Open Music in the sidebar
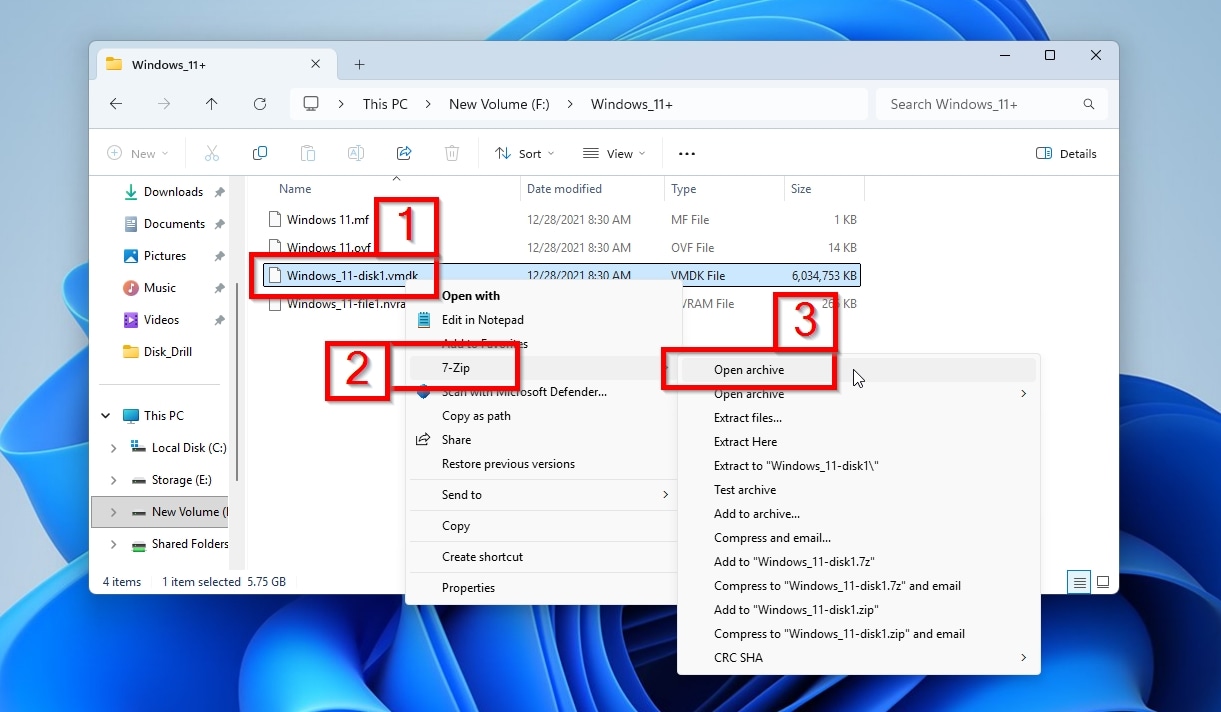Viewport: 1221px width, 712px height. click(160, 288)
